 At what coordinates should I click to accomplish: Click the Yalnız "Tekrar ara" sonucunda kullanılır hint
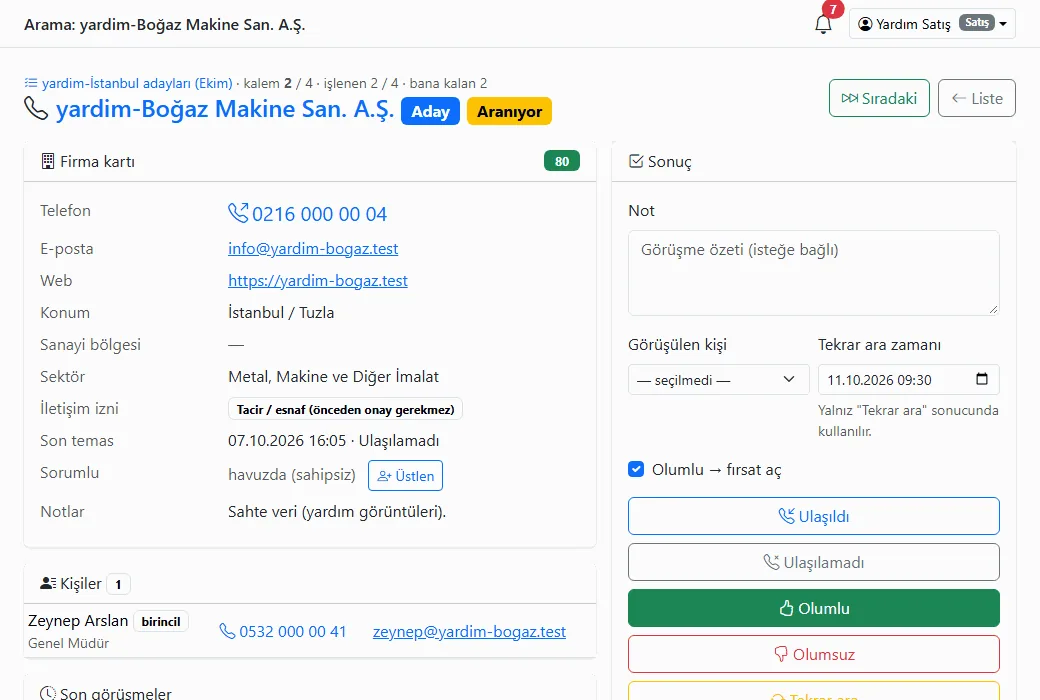tap(908, 421)
